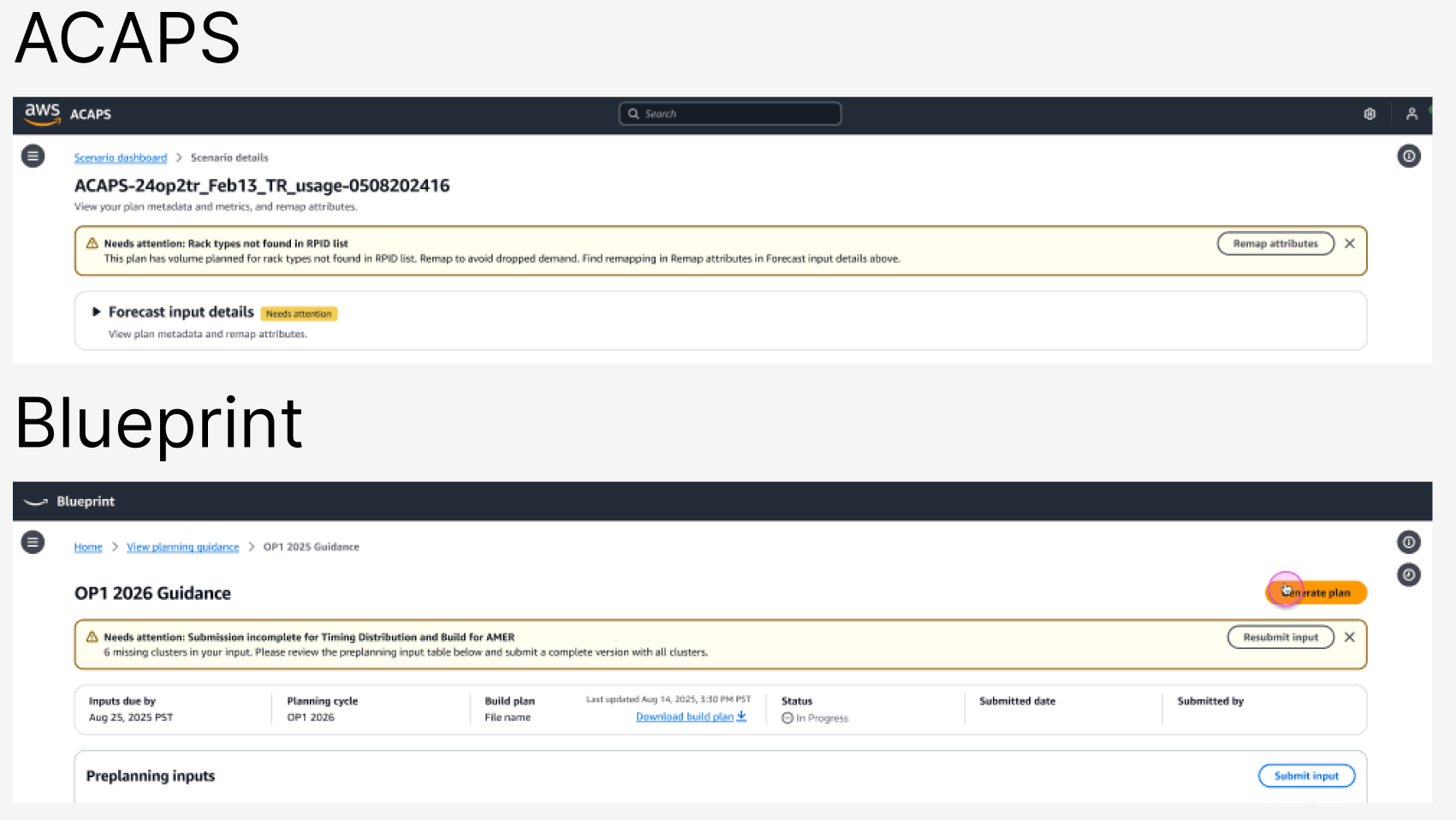Viewport: 1456px width, 820px height.
Task: Click the Blueprint smile logo
Action: [36, 502]
